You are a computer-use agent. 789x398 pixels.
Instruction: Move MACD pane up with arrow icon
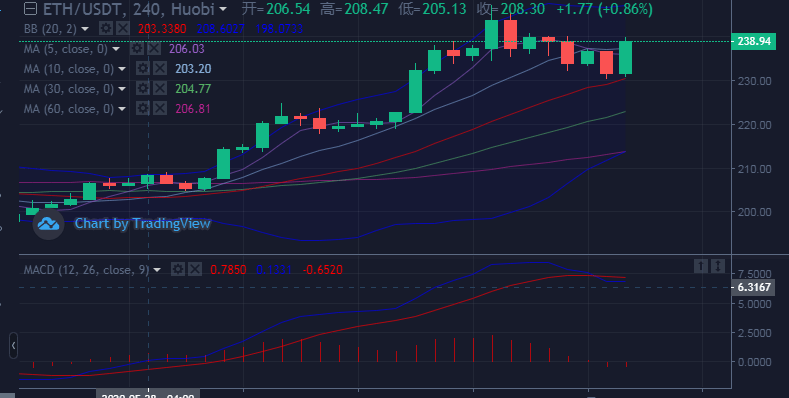click(x=700, y=266)
